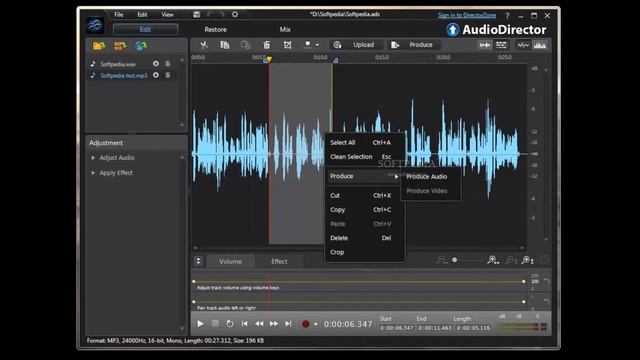
Task: Switch to the Restore room tab
Action: click(216, 29)
